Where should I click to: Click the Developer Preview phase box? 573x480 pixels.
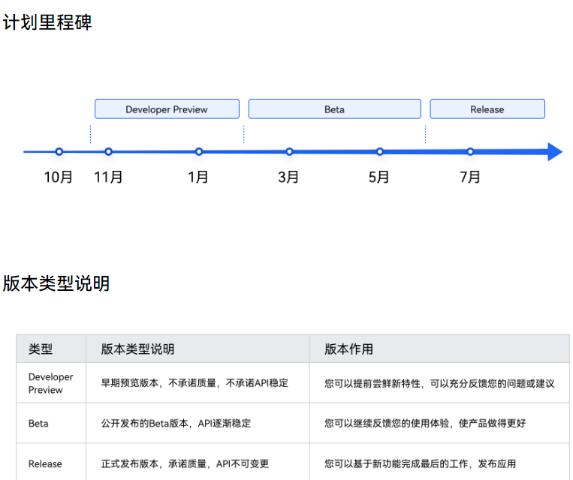tap(167, 109)
